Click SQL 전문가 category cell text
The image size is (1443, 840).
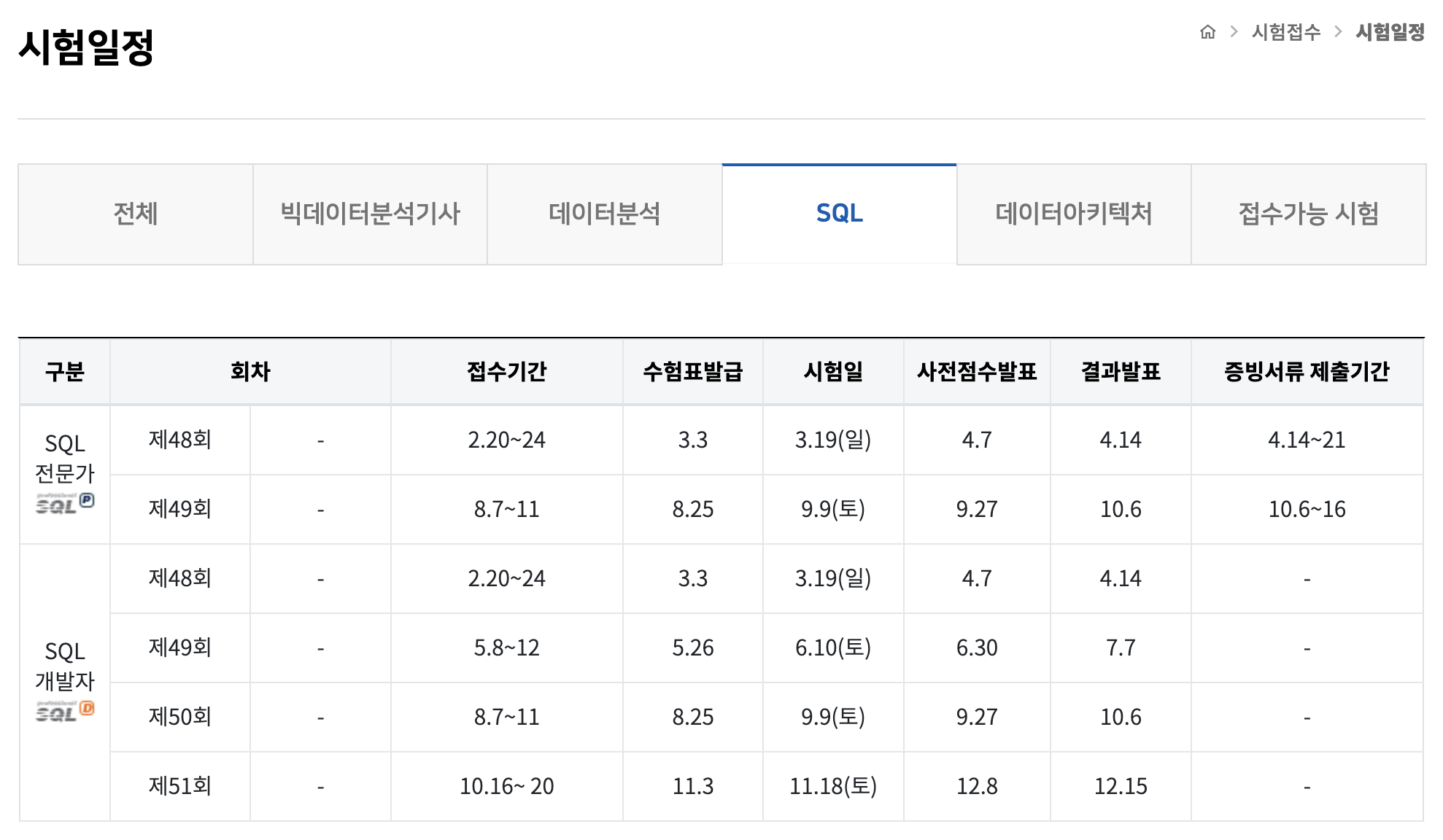(x=65, y=459)
